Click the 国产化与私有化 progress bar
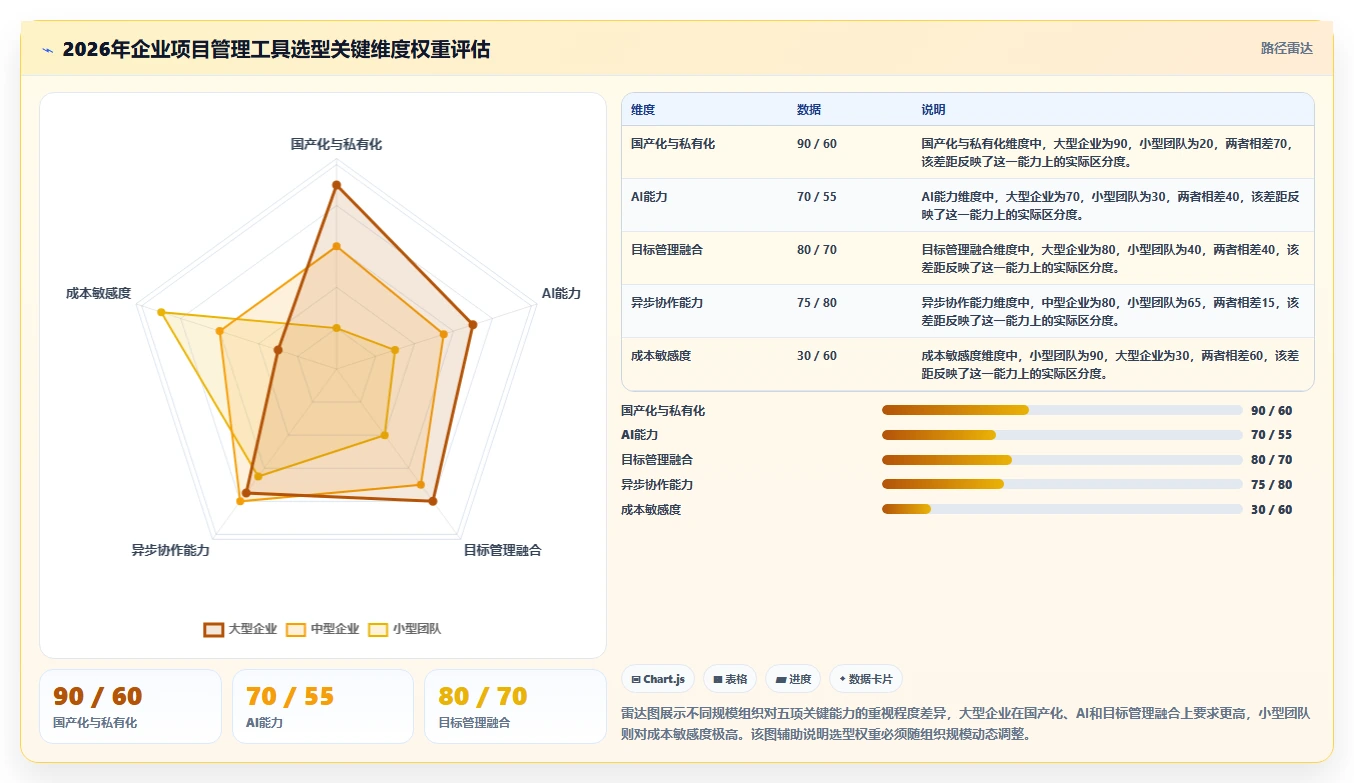This screenshot has width=1354, height=783. [x=1062, y=410]
